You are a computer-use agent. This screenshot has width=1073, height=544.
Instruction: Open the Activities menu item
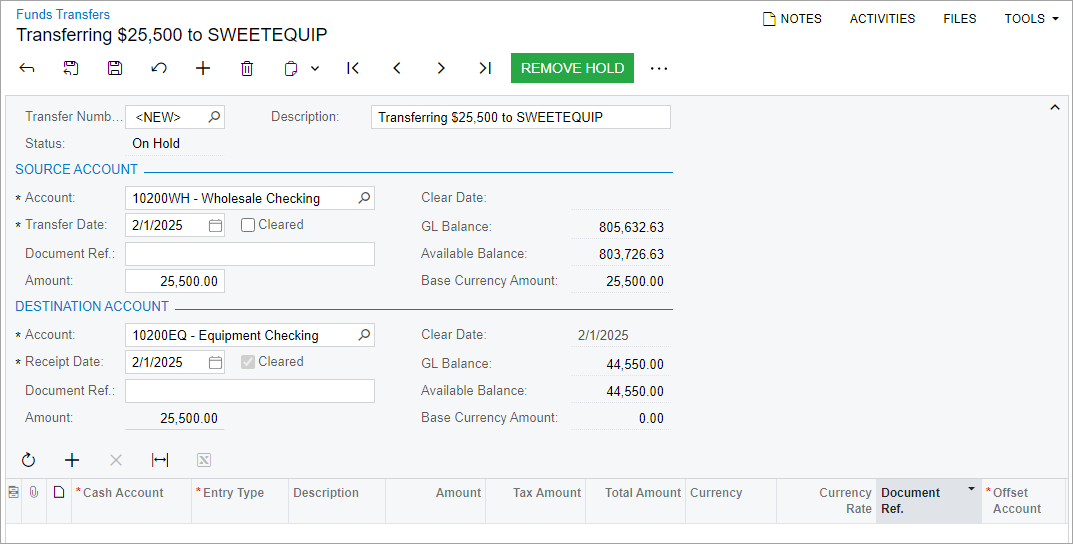882,19
